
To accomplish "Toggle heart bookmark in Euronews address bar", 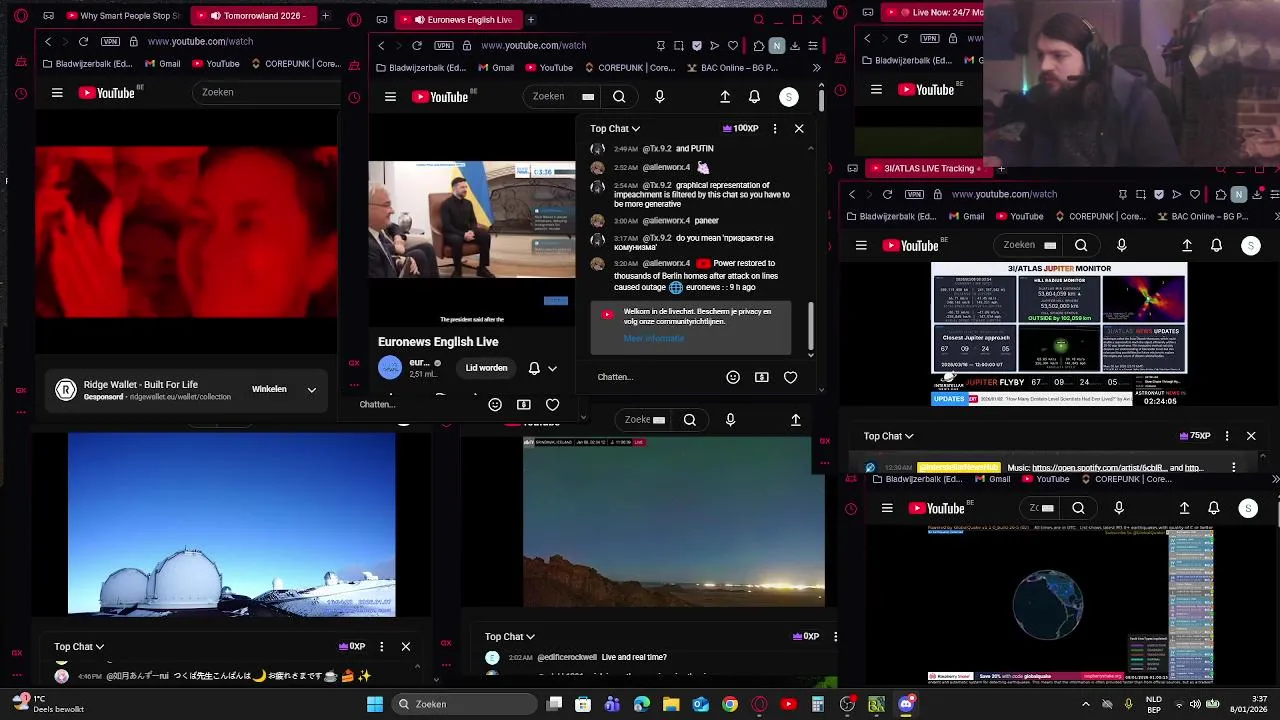I will coord(733,45).
